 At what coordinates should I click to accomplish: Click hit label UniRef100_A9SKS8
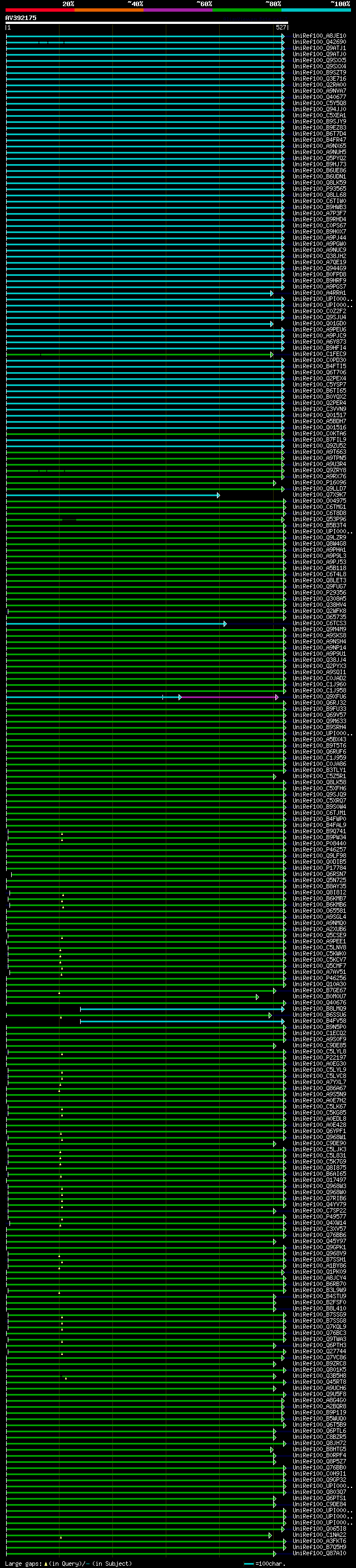319,635
